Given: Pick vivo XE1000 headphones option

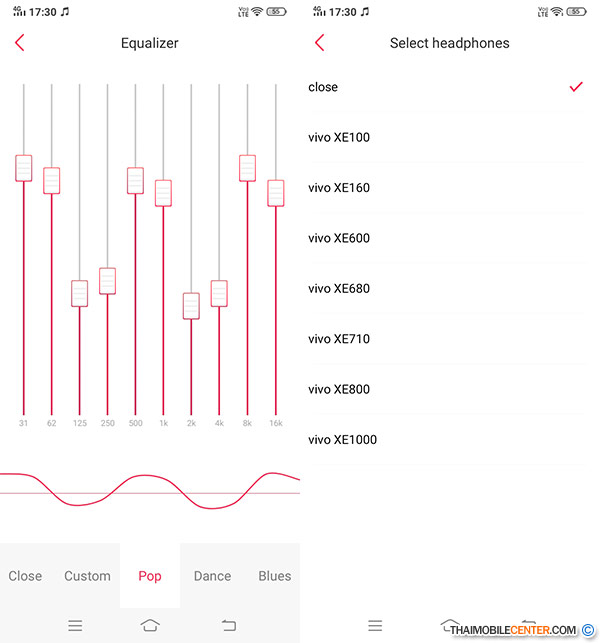Looking at the screenshot, I should tap(343, 440).
